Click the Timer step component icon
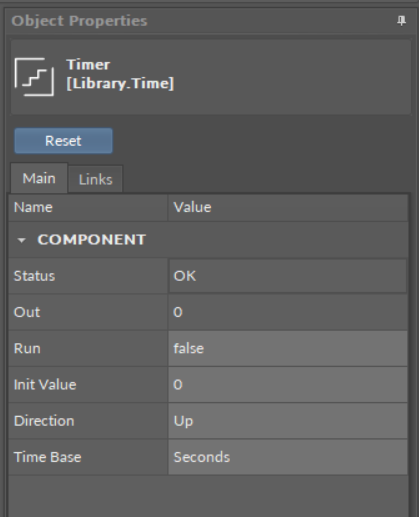The width and height of the screenshot is (419, 517). (34, 77)
